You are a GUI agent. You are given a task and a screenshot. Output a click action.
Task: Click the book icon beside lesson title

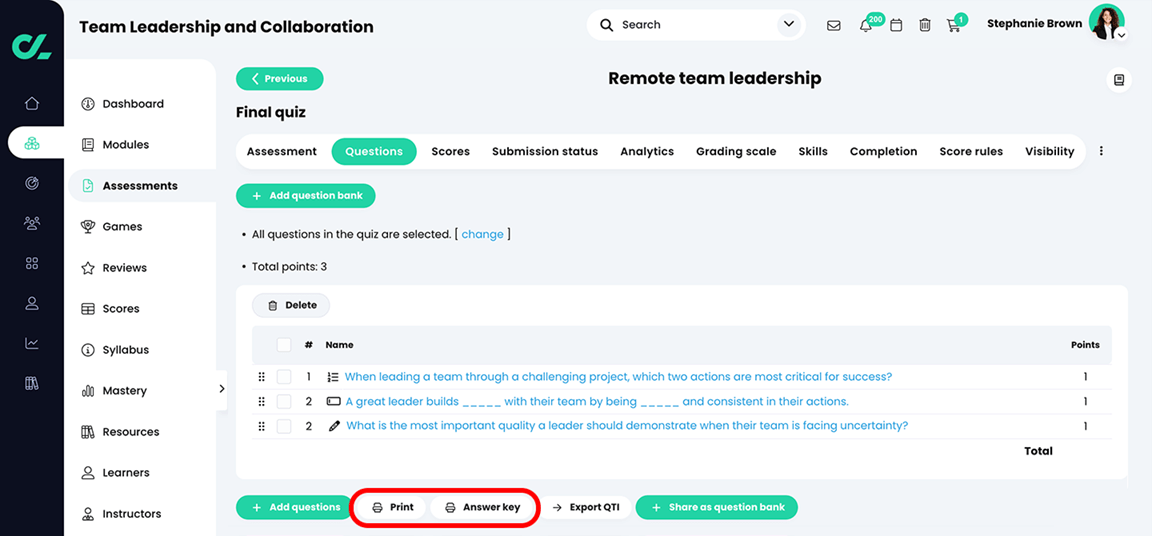[1119, 80]
